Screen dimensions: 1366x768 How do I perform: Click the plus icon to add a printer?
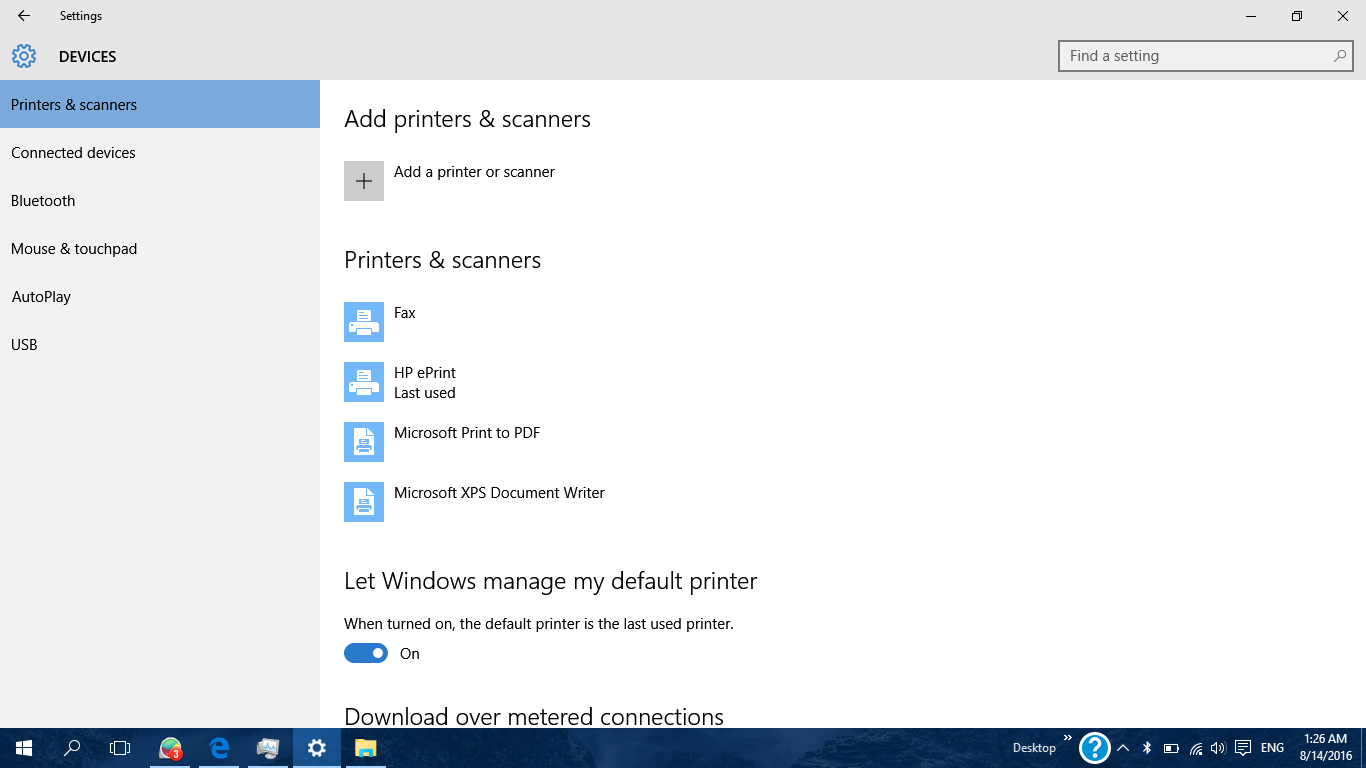364,181
